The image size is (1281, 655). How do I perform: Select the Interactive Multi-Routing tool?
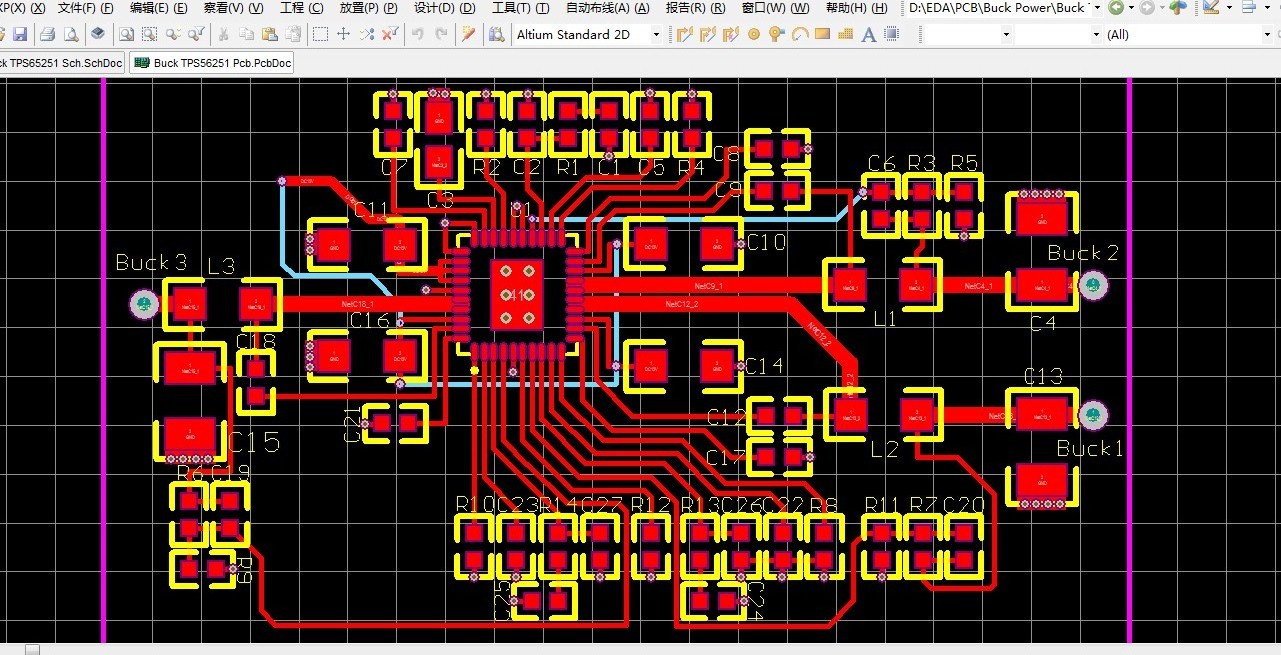click(731, 34)
